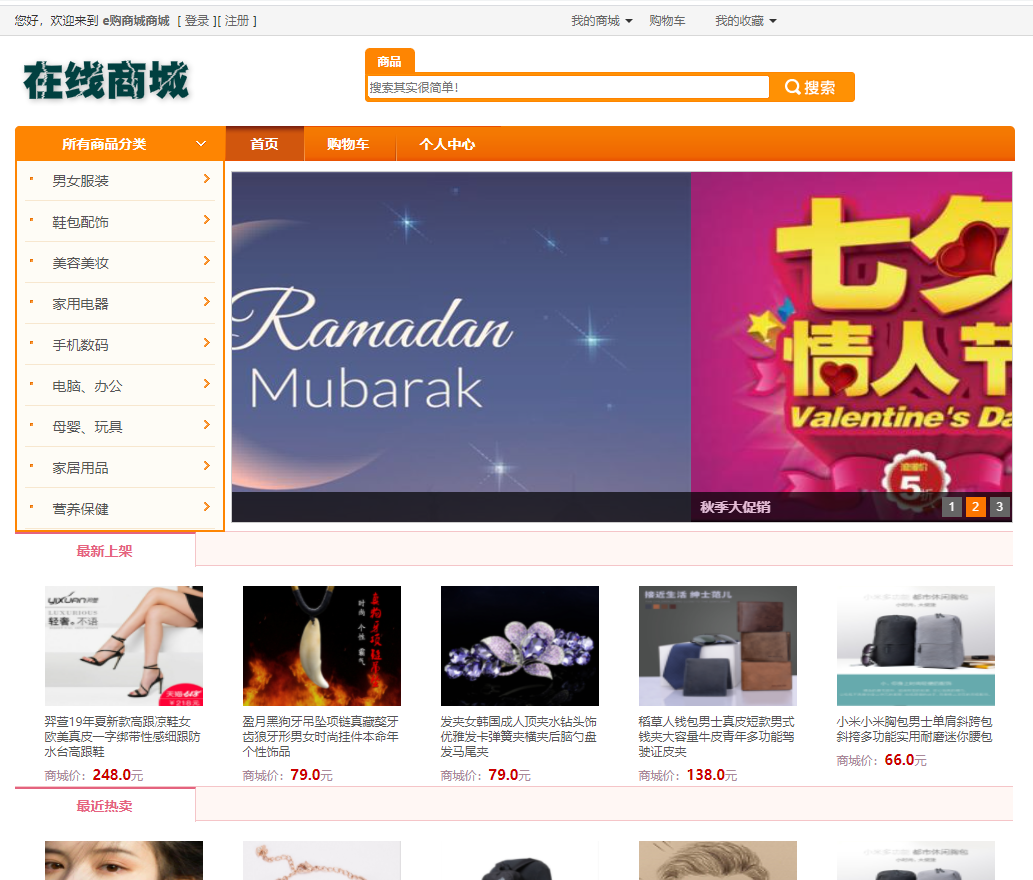This screenshot has width=1033, height=880.
Task: Show banner slide 3
Action: point(999,507)
